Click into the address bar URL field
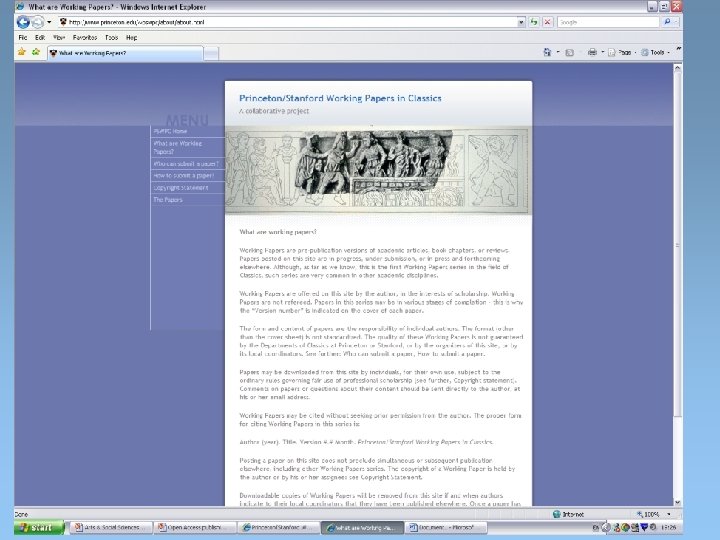 (x=291, y=22)
